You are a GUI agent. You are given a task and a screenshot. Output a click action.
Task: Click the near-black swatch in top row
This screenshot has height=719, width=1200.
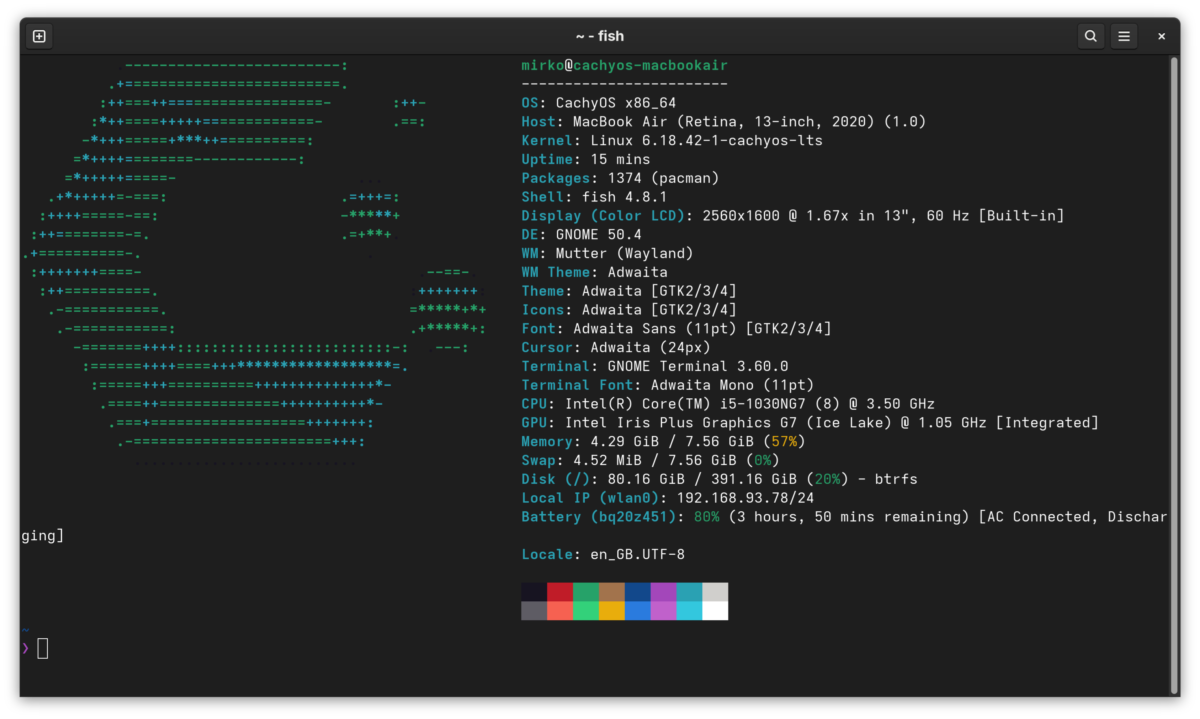[534, 592]
